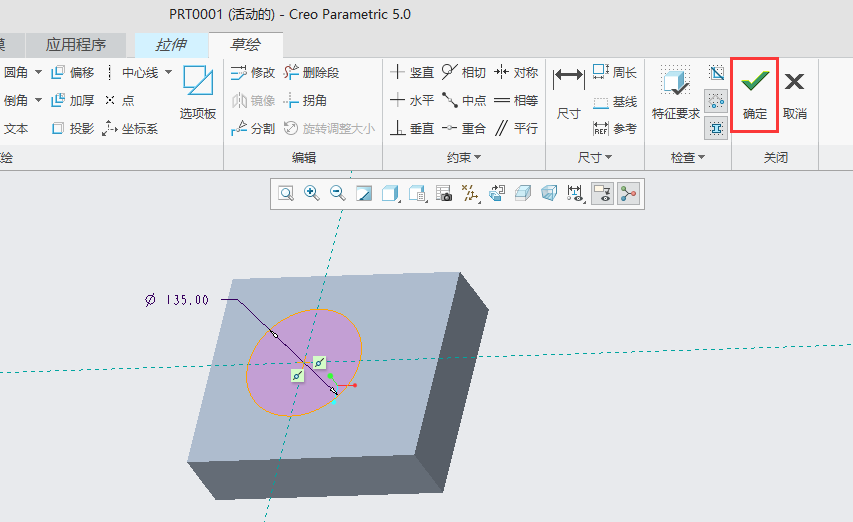Zoom out using the magnifier minus icon

338,194
